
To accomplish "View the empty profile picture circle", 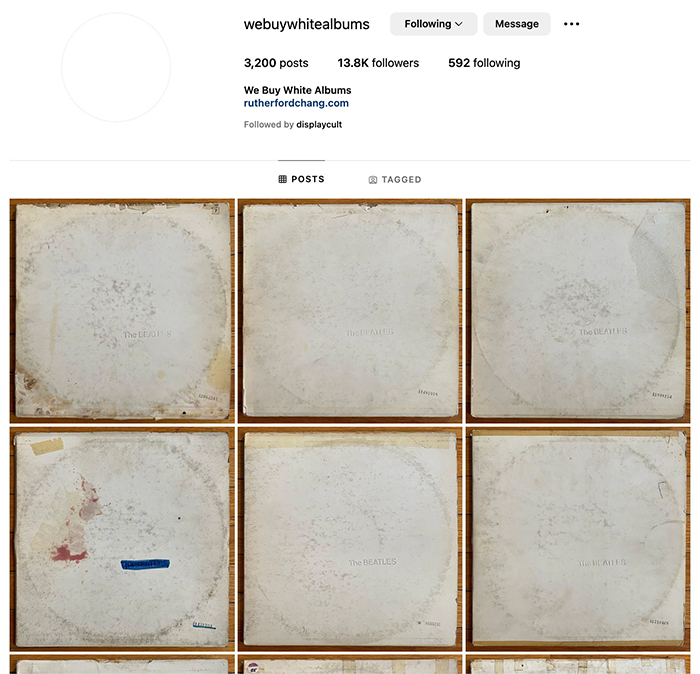I will pyautogui.click(x=116, y=67).
